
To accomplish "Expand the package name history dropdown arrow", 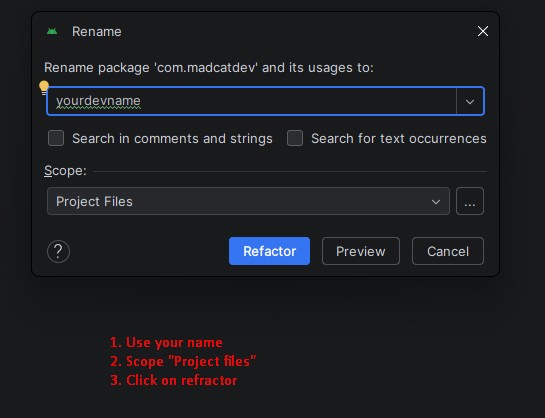I will coord(470,101).
